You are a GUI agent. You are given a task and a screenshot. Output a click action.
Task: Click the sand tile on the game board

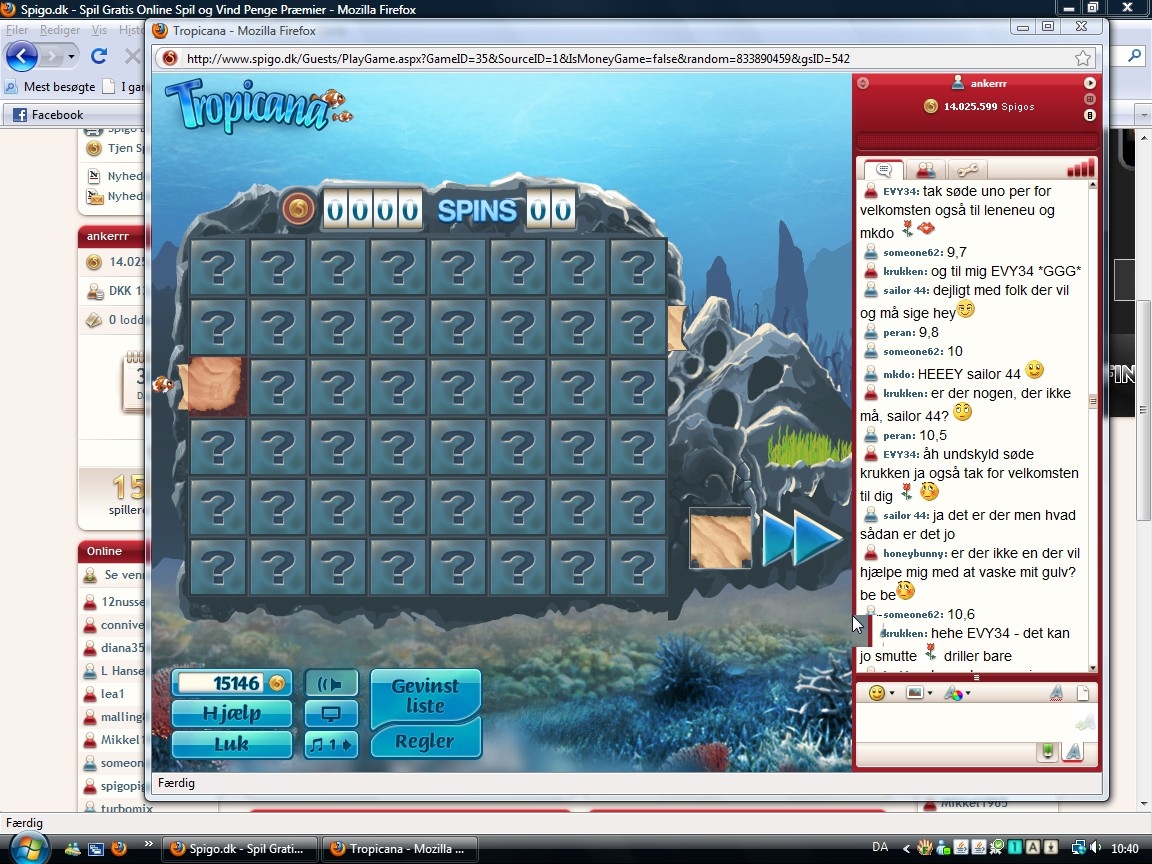(217, 386)
